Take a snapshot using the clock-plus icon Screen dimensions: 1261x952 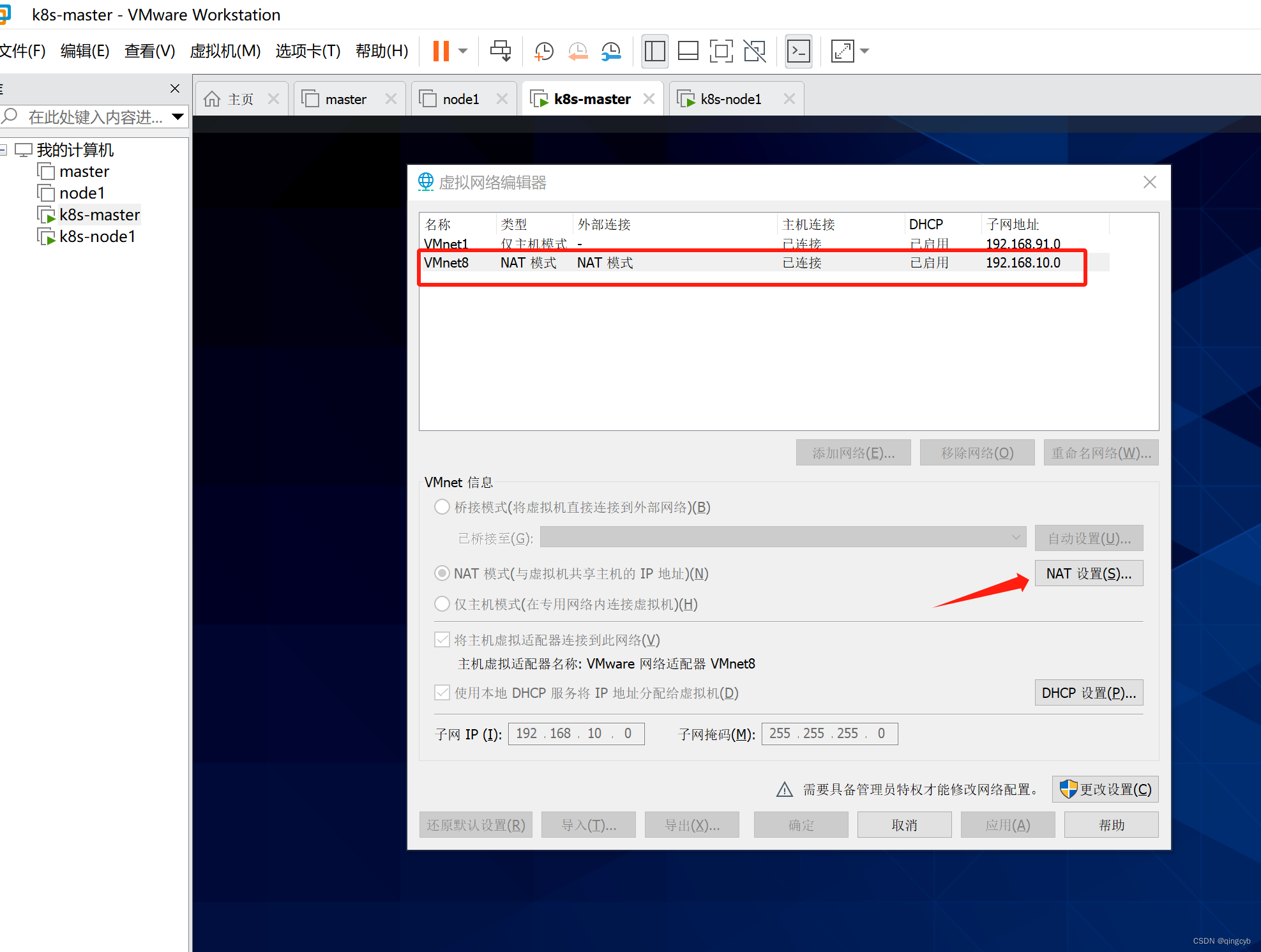(x=543, y=51)
